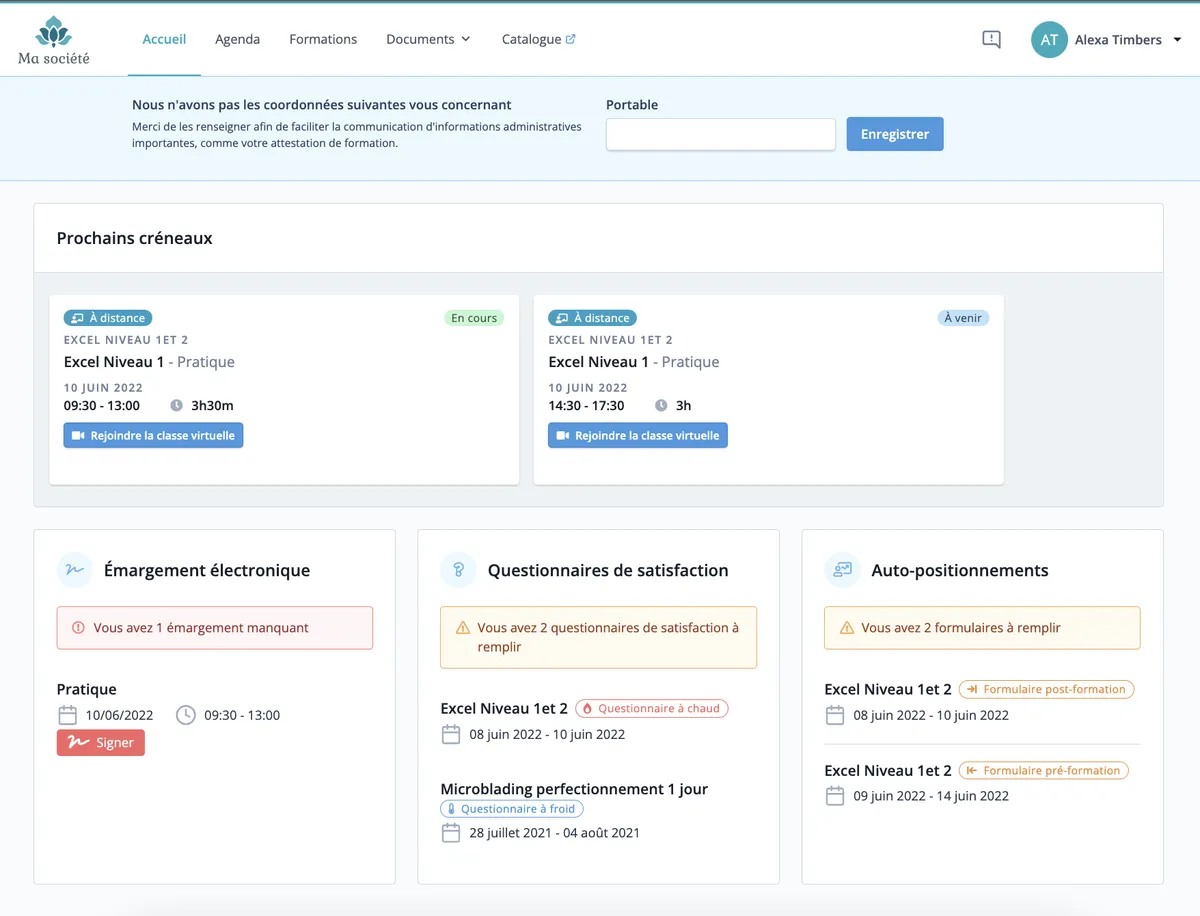
Task: Click the warning triangle in formulaires alert
Action: click(x=847, y=628)
